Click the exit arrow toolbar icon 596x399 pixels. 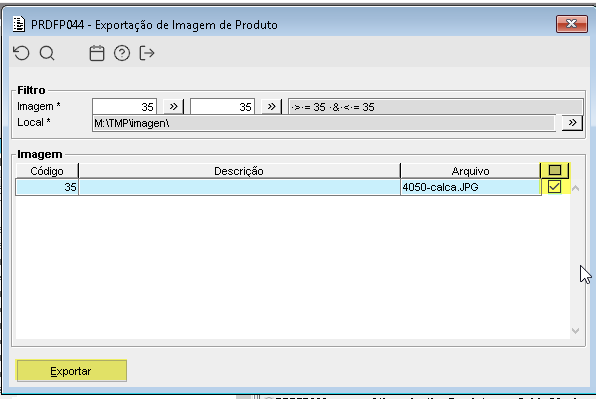point(147,53)
